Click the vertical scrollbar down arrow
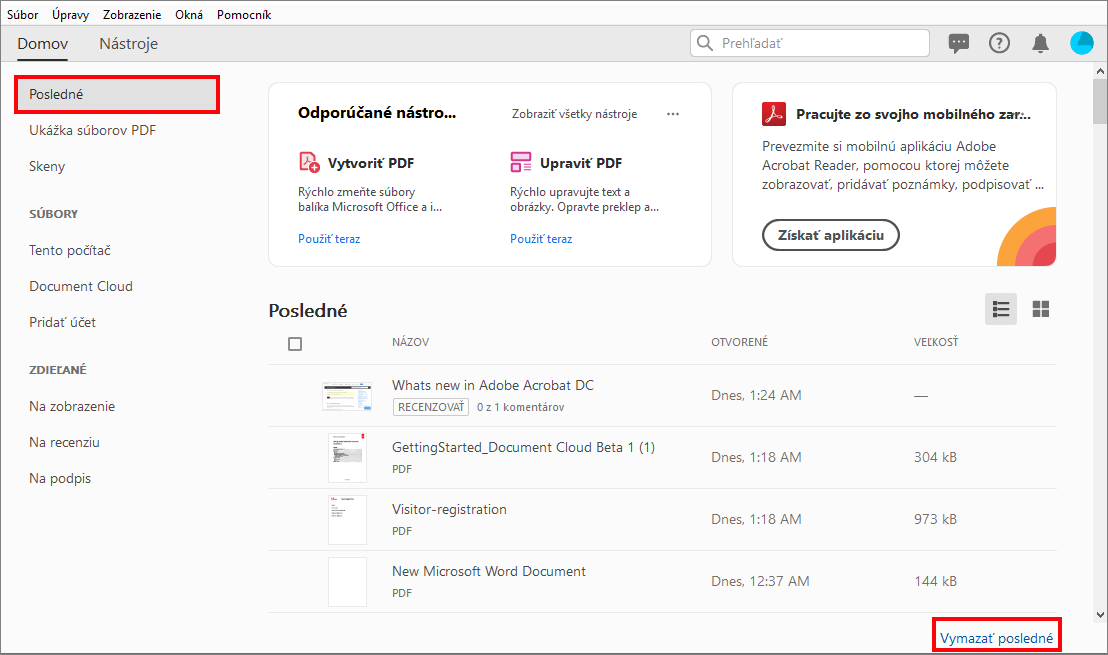 (1101, 615)
